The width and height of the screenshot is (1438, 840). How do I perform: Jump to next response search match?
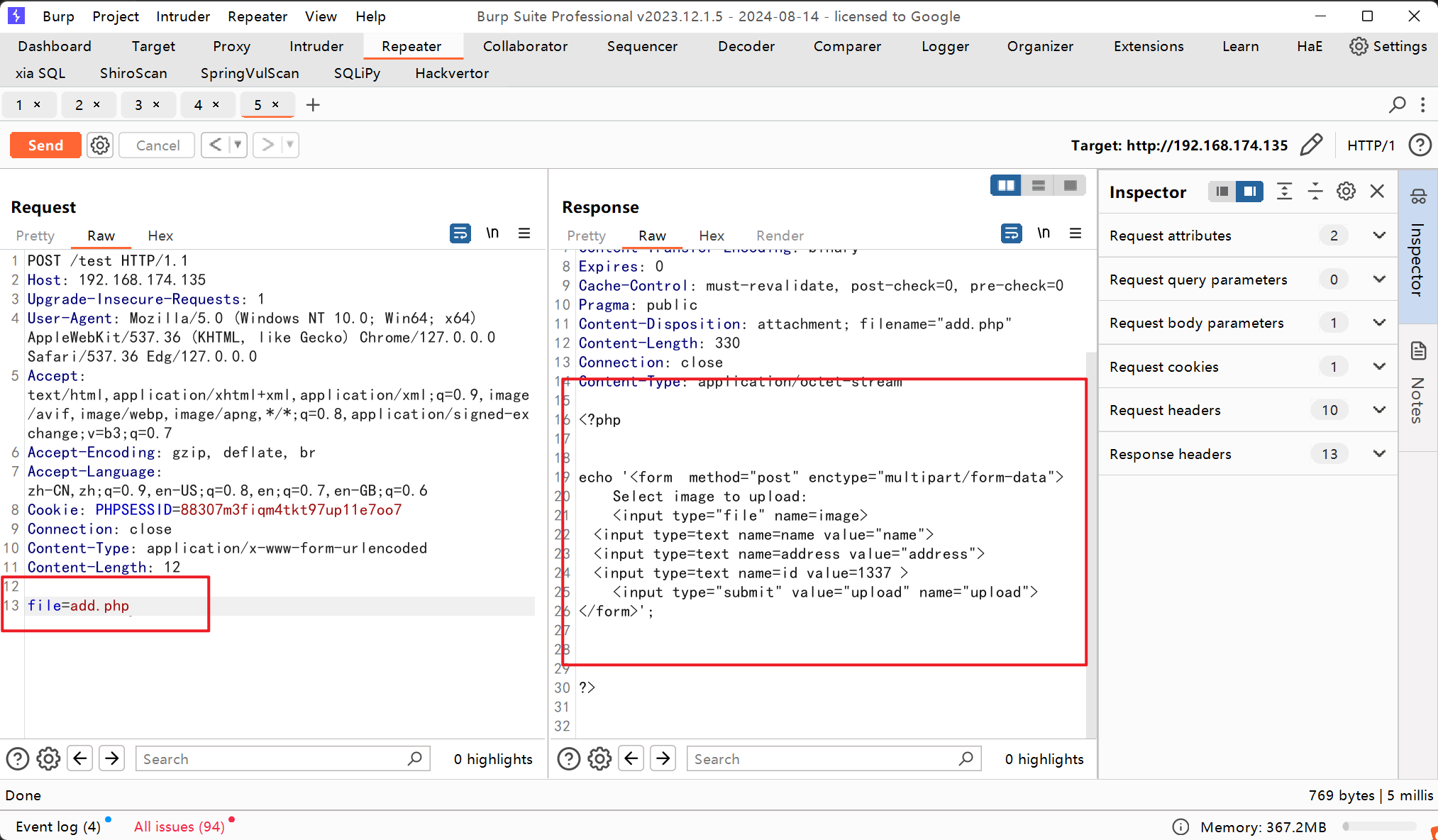tap(663, 759)
